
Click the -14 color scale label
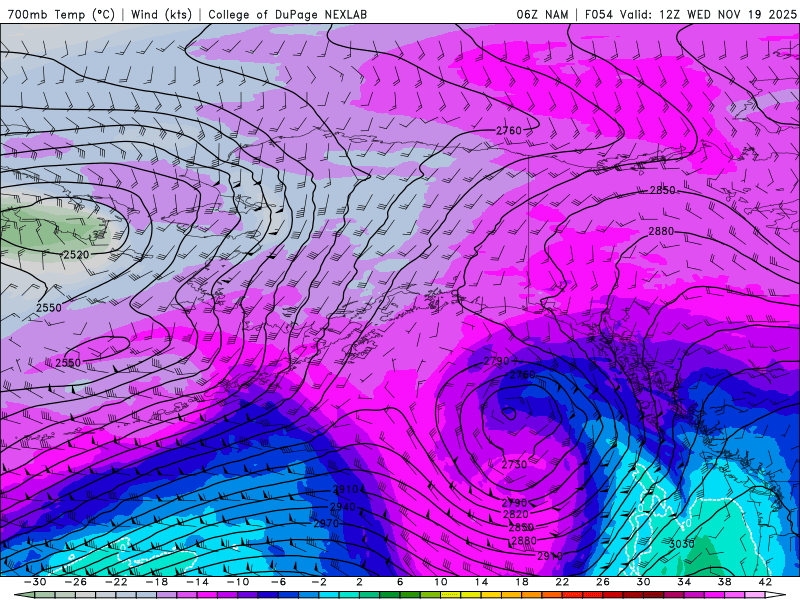(197, 582)
